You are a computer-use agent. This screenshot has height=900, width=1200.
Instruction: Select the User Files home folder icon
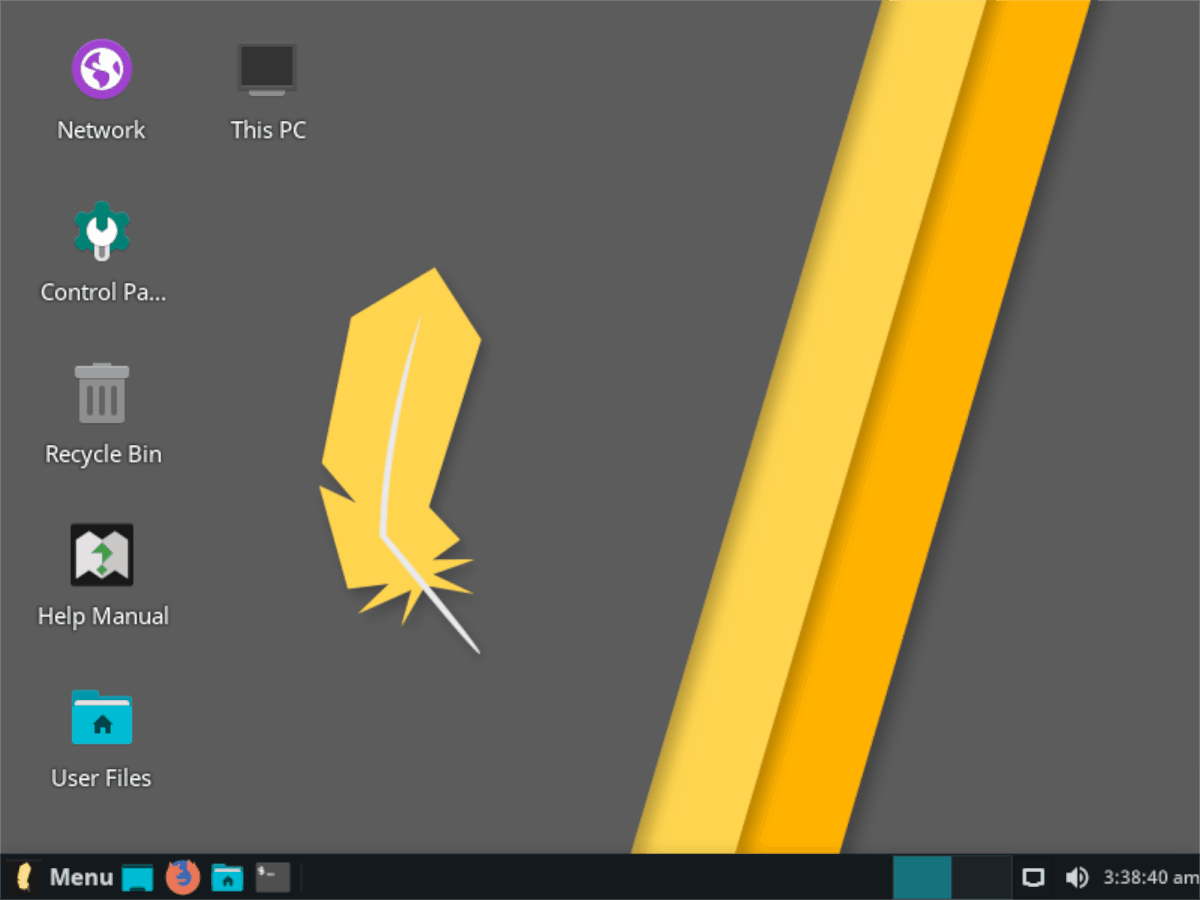(102, 717)
